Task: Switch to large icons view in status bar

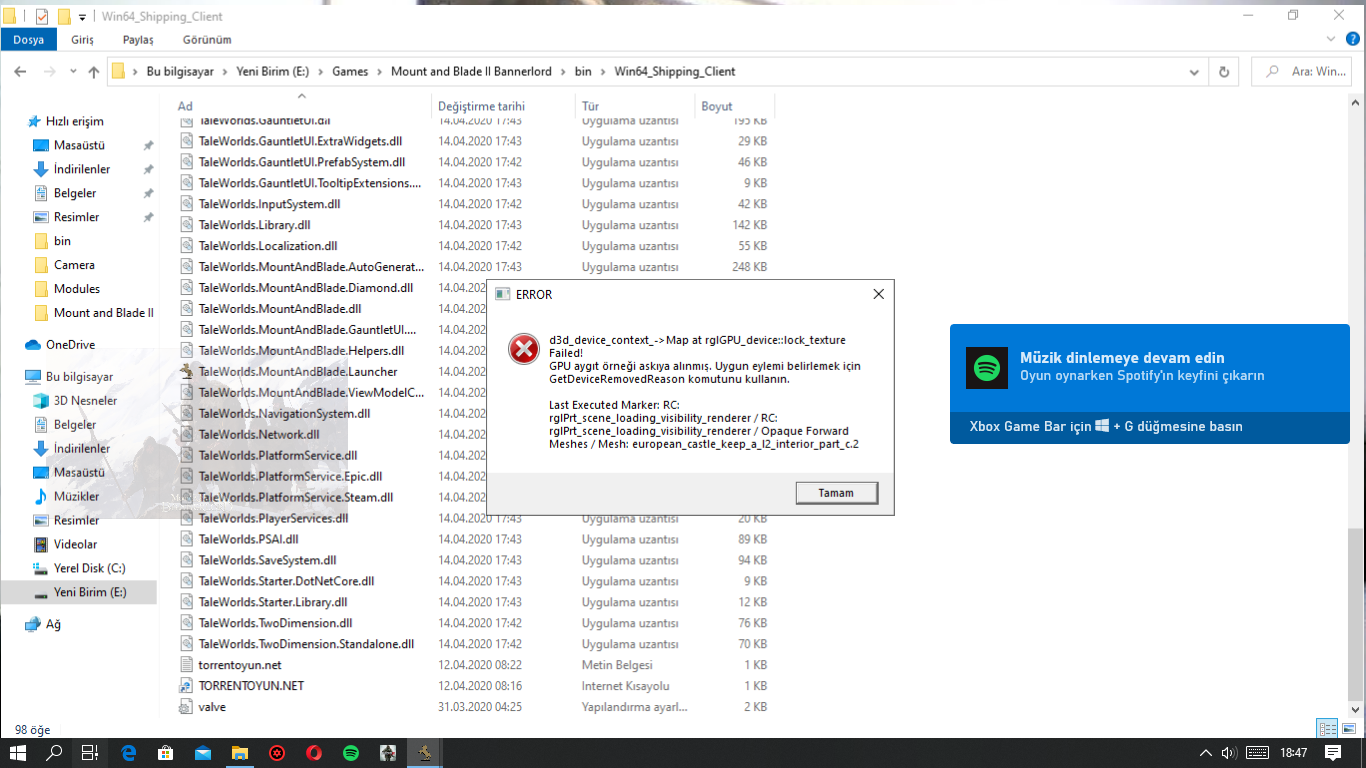Action: click(x=1349, y=729)
